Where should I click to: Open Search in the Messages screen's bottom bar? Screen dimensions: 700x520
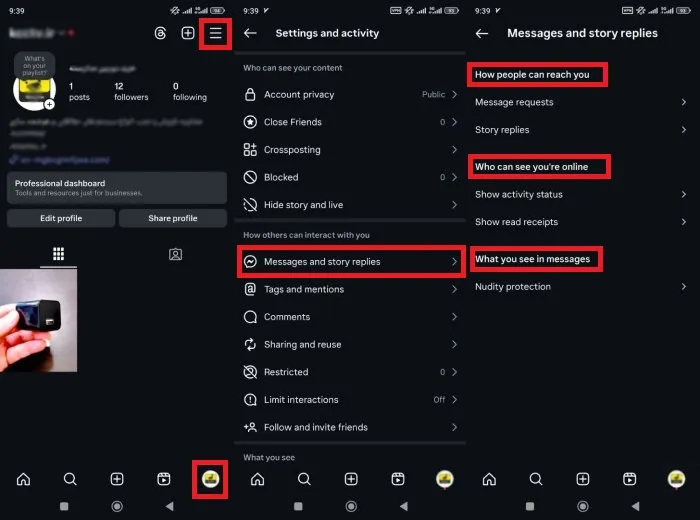point(536,479)
